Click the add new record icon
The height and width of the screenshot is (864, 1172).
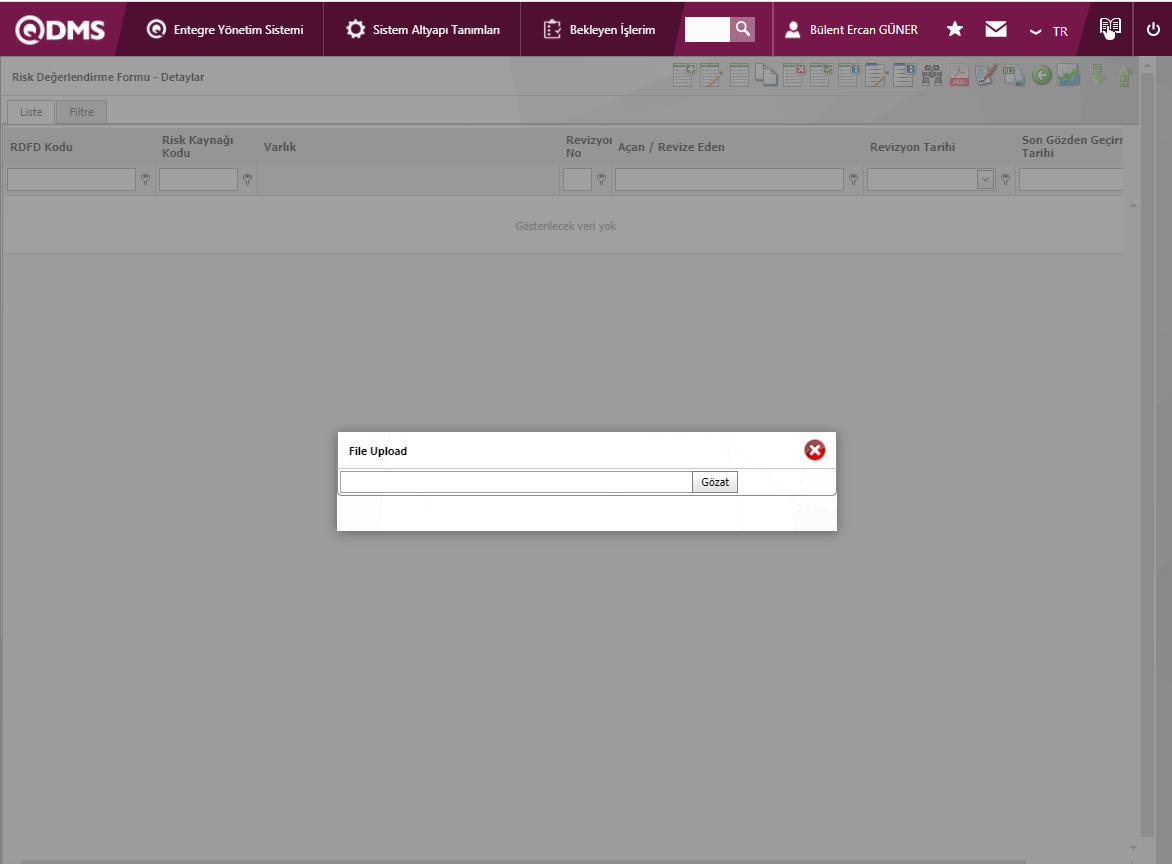click(x=684, y=76)
